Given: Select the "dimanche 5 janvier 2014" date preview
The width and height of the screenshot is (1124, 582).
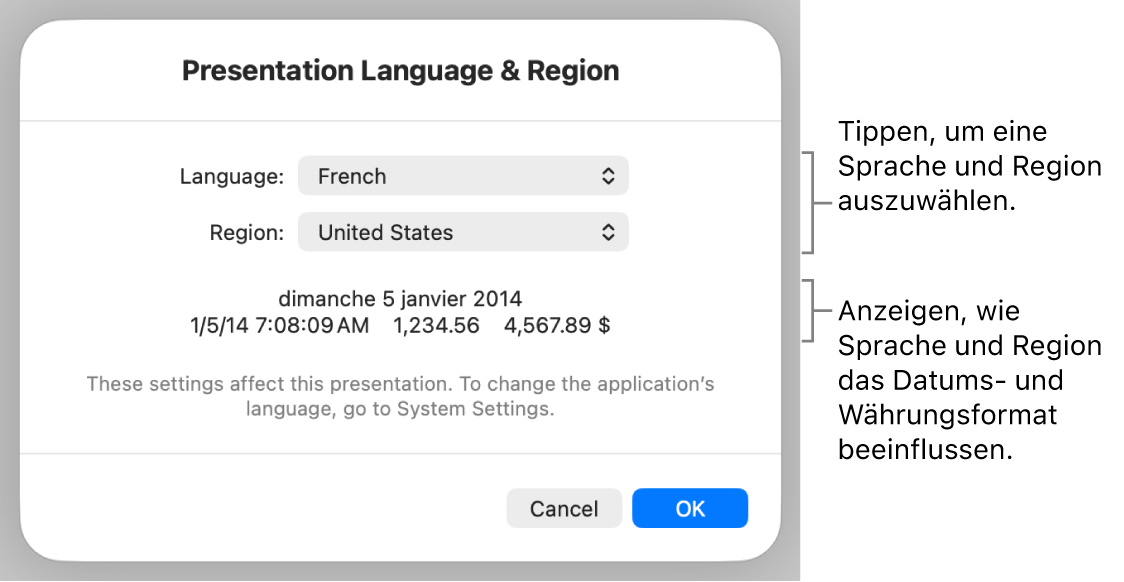Looking at the screenshot, I should coord(400,298).
